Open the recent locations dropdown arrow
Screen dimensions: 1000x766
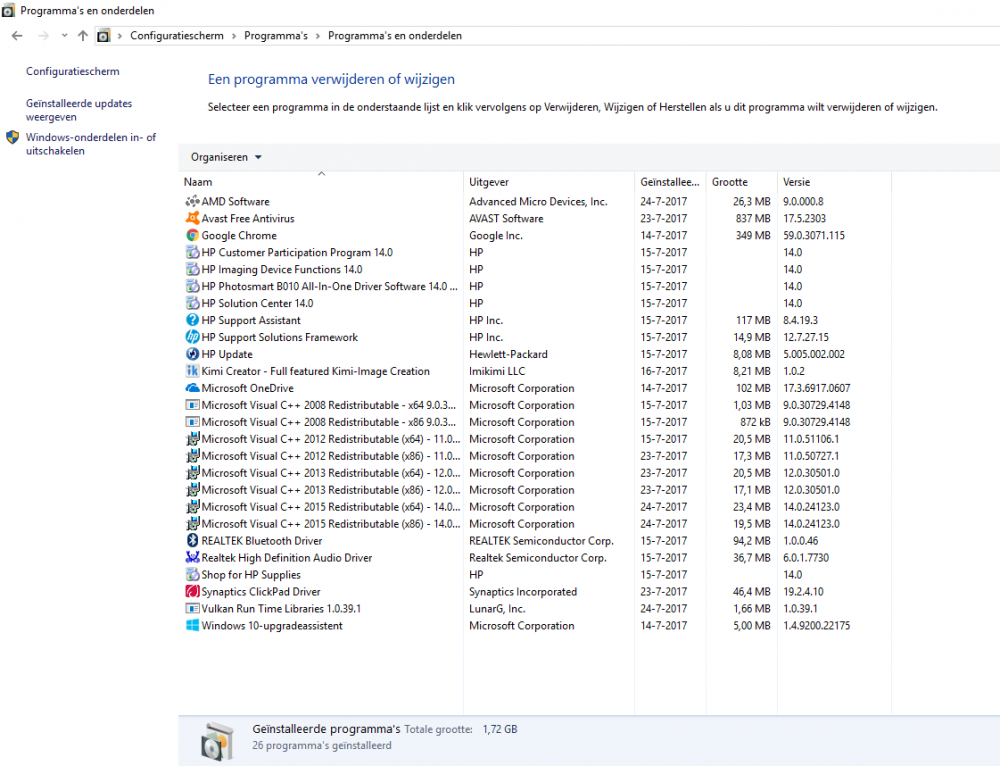(x=64, y=35)
